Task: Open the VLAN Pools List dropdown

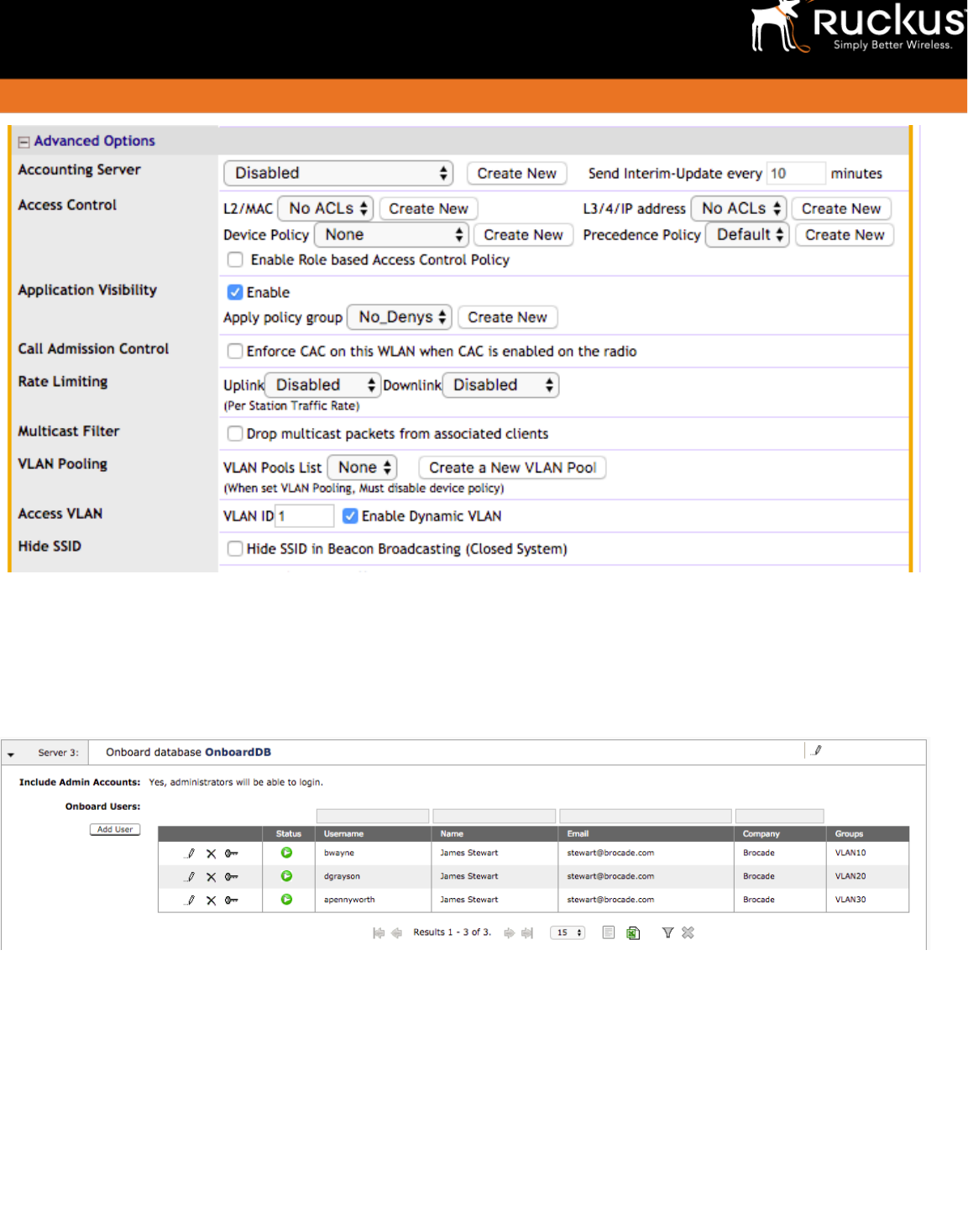Action: [x=362, y=467]
